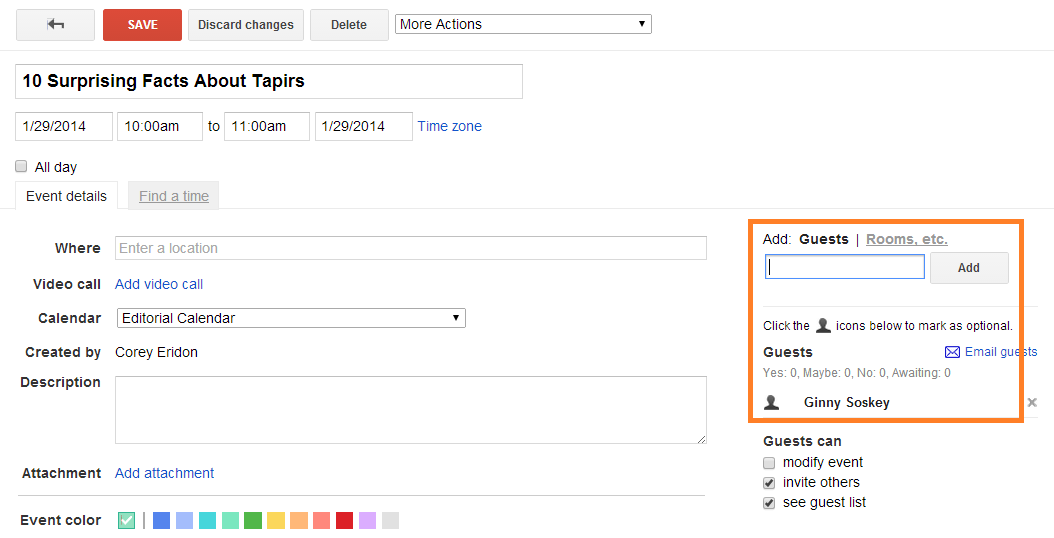Screen dimensions: 1054x538
Task: Pick the yellow event color swatch
Action: 276,520
